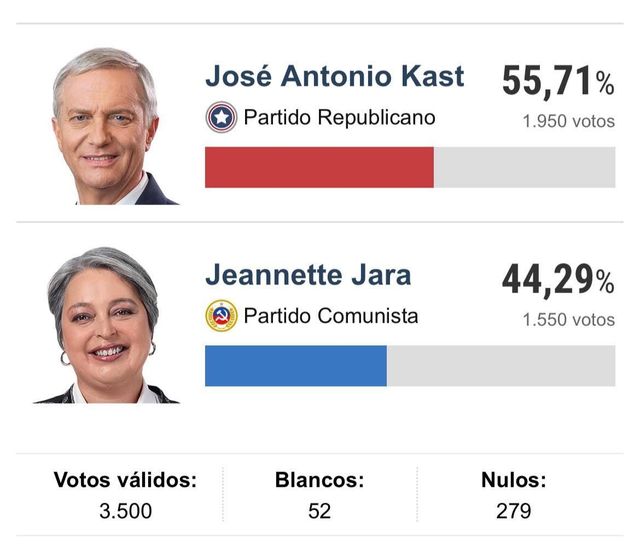Screen dimensions: 640x553
Task: Select the 1.950 votos count
Action: point(568,122)
